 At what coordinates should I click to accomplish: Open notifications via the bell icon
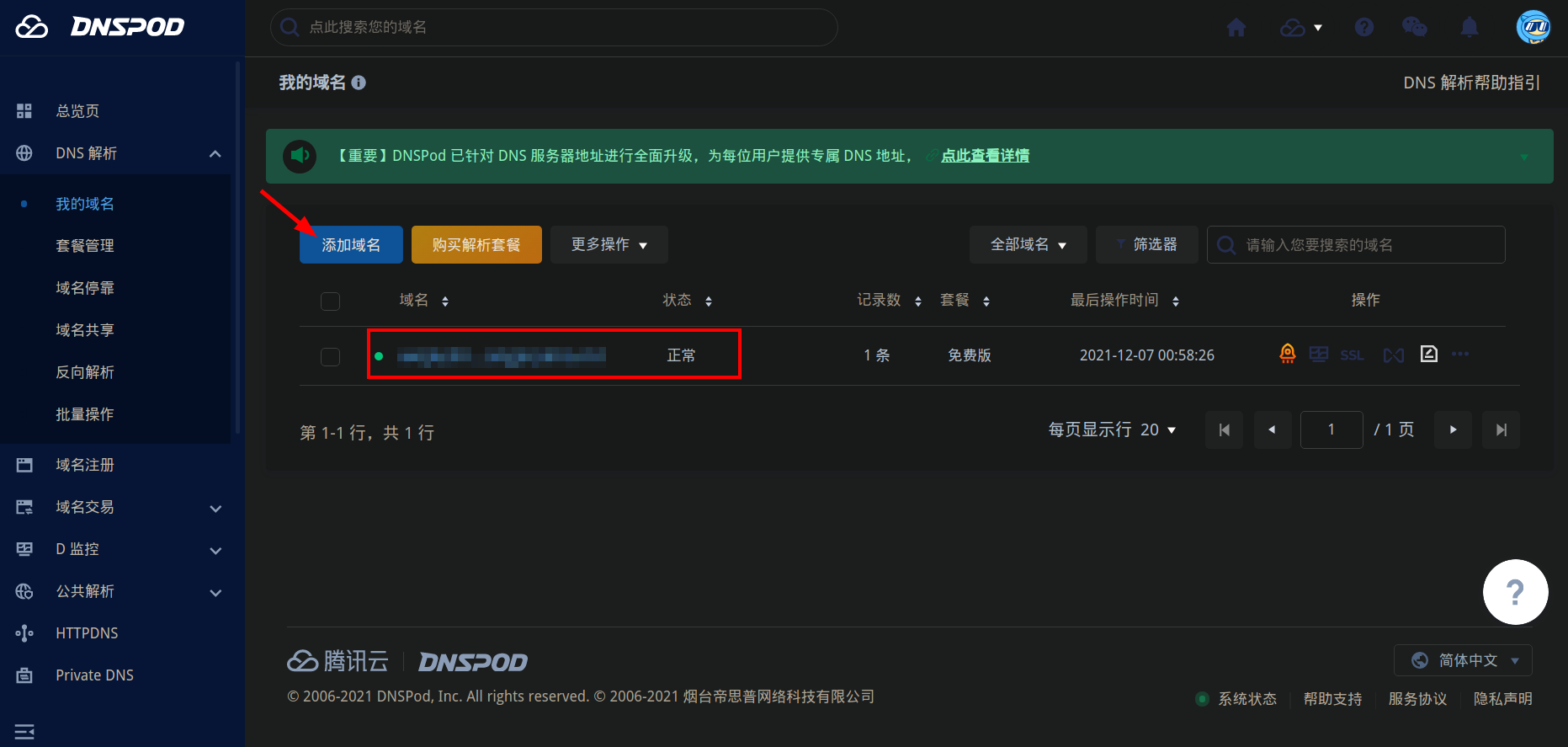(x=1470, y=28)
